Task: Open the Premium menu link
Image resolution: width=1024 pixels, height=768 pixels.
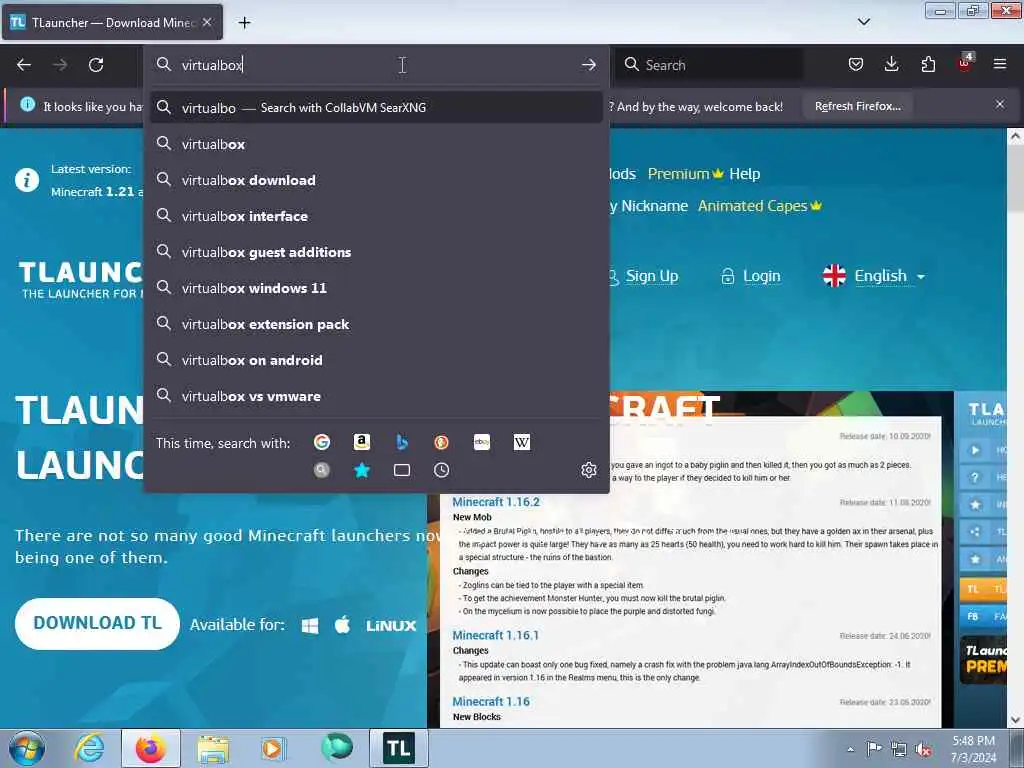Action: 685,174
